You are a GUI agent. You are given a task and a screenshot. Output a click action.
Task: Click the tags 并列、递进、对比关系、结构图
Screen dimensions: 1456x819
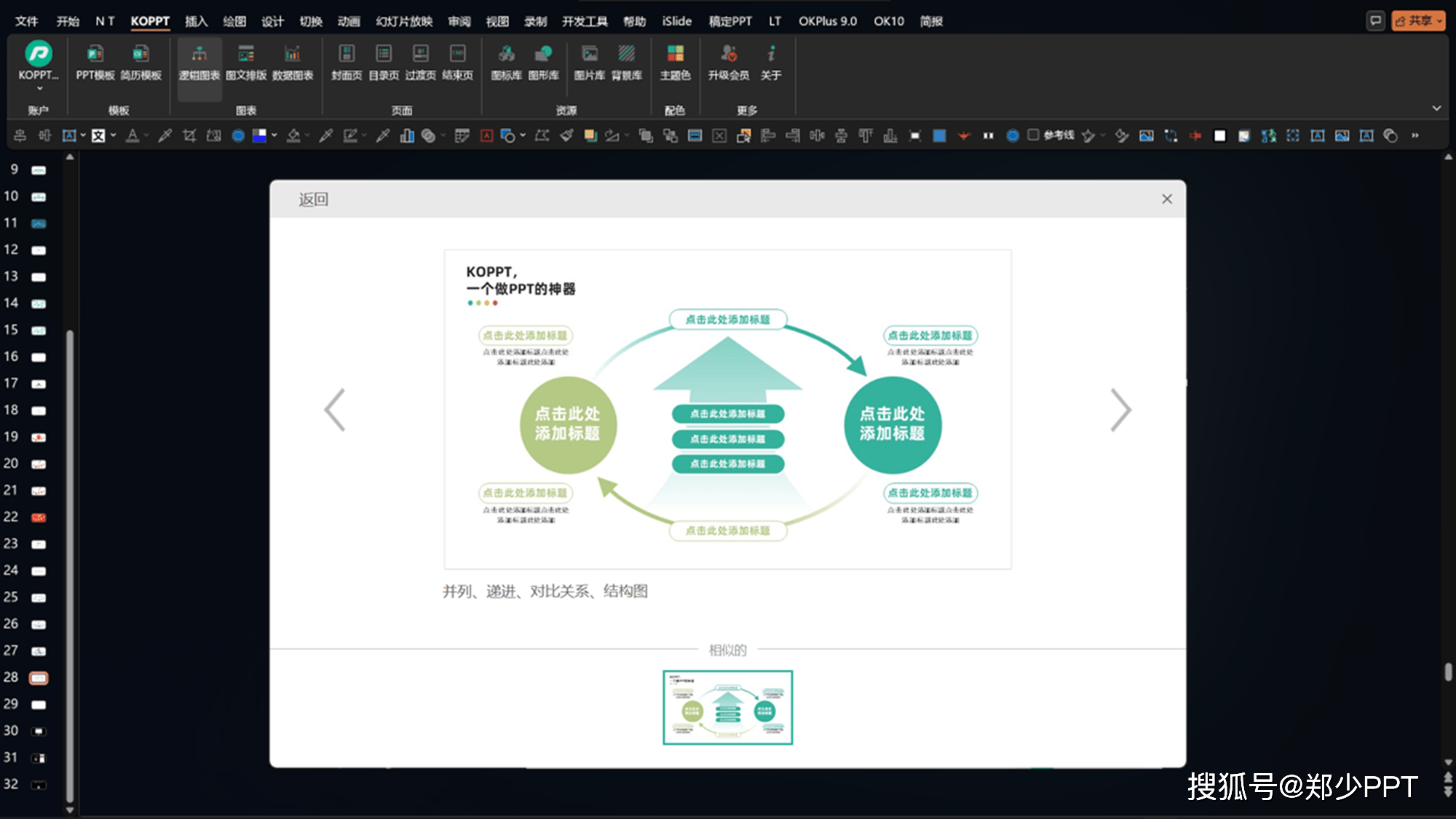(545, 591)
